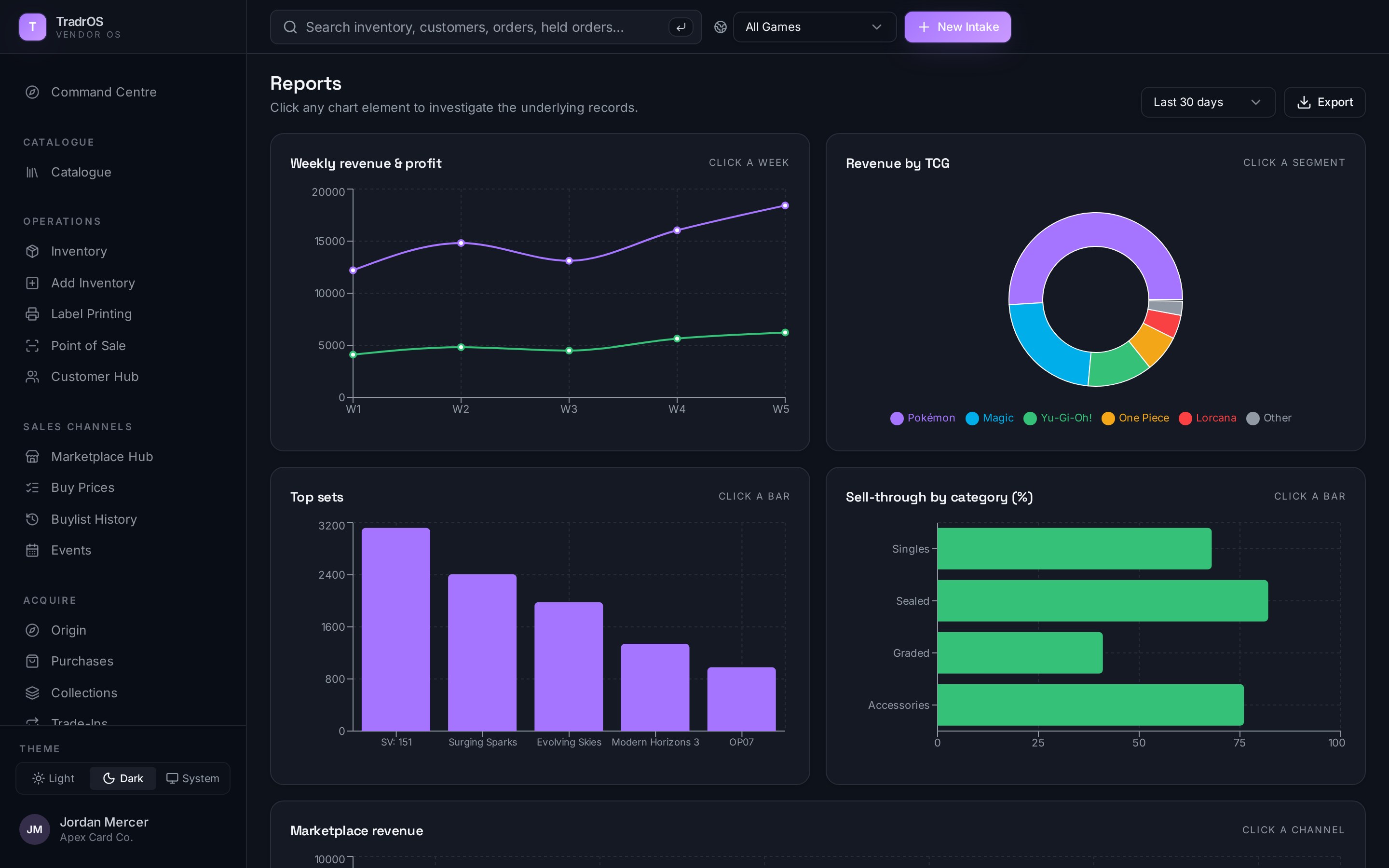The image size is (1389, 868).
Task: Click the Add Inventory plus icon
Action: click(x=32, y=283)
